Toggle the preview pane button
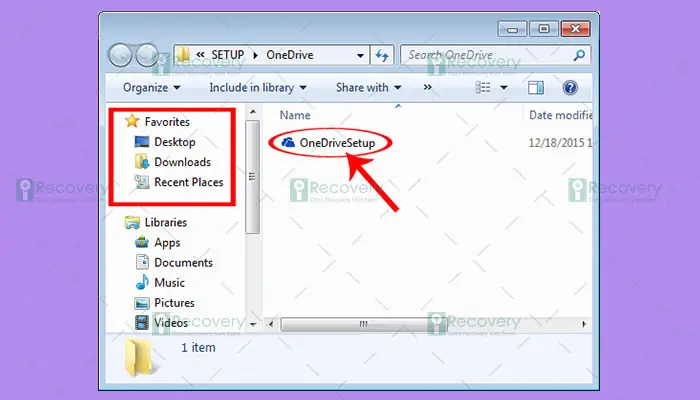This screenshot has width=700, height=400. [x=536, y=88]
